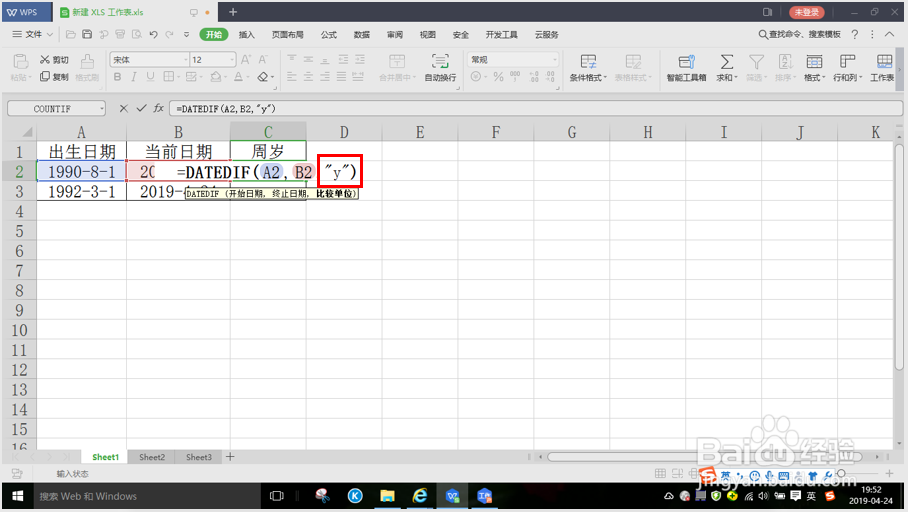Open a new document tab with plus
This screenshot has height=512, width=908.
[233, 12]
